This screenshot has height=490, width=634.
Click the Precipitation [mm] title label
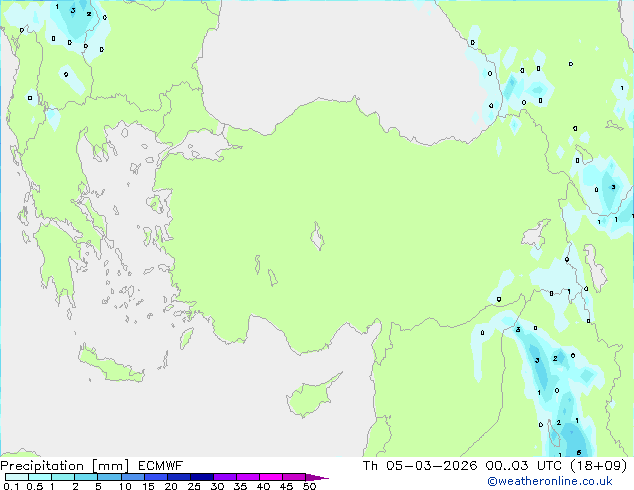tap(64, 466)
